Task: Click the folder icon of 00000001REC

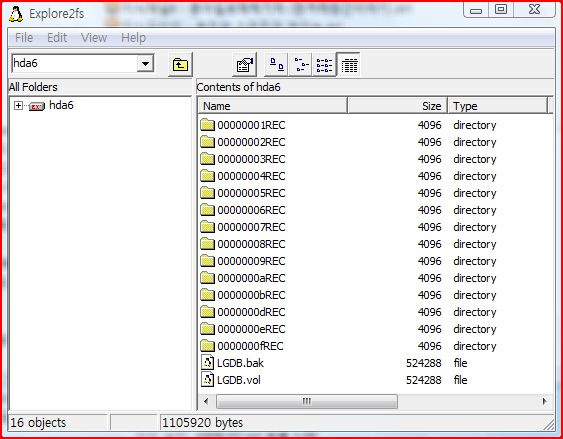Action: (x=207, y=125)
